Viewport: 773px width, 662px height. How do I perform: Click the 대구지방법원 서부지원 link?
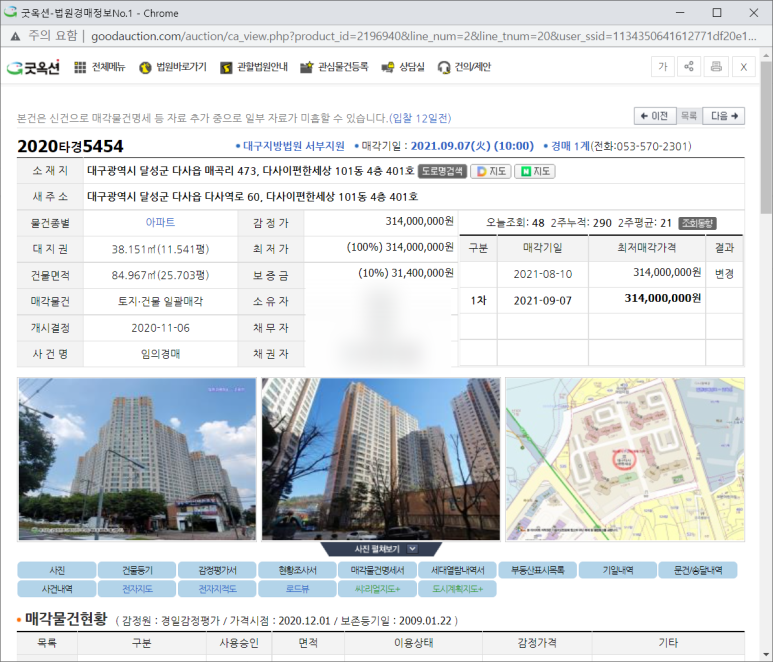295,146
